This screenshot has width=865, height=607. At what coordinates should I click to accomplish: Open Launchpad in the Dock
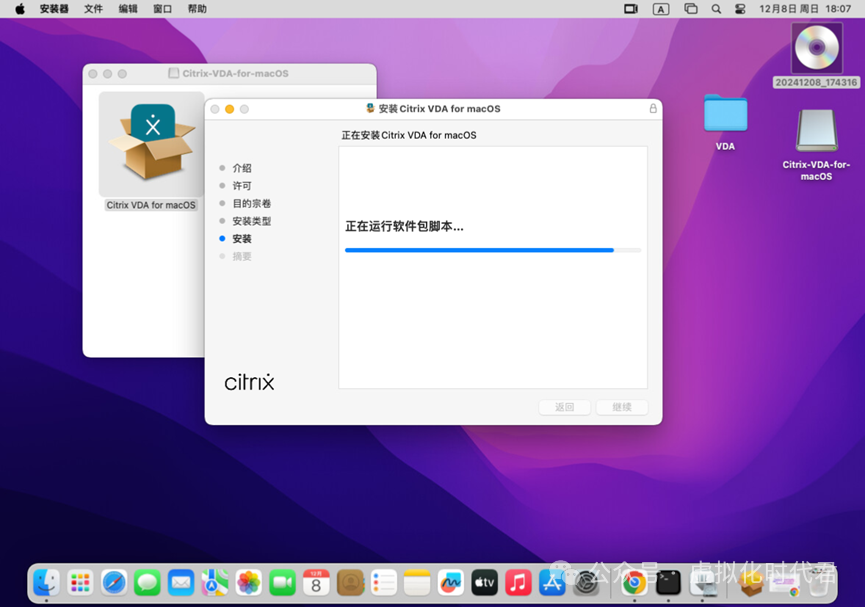[80, 583]
